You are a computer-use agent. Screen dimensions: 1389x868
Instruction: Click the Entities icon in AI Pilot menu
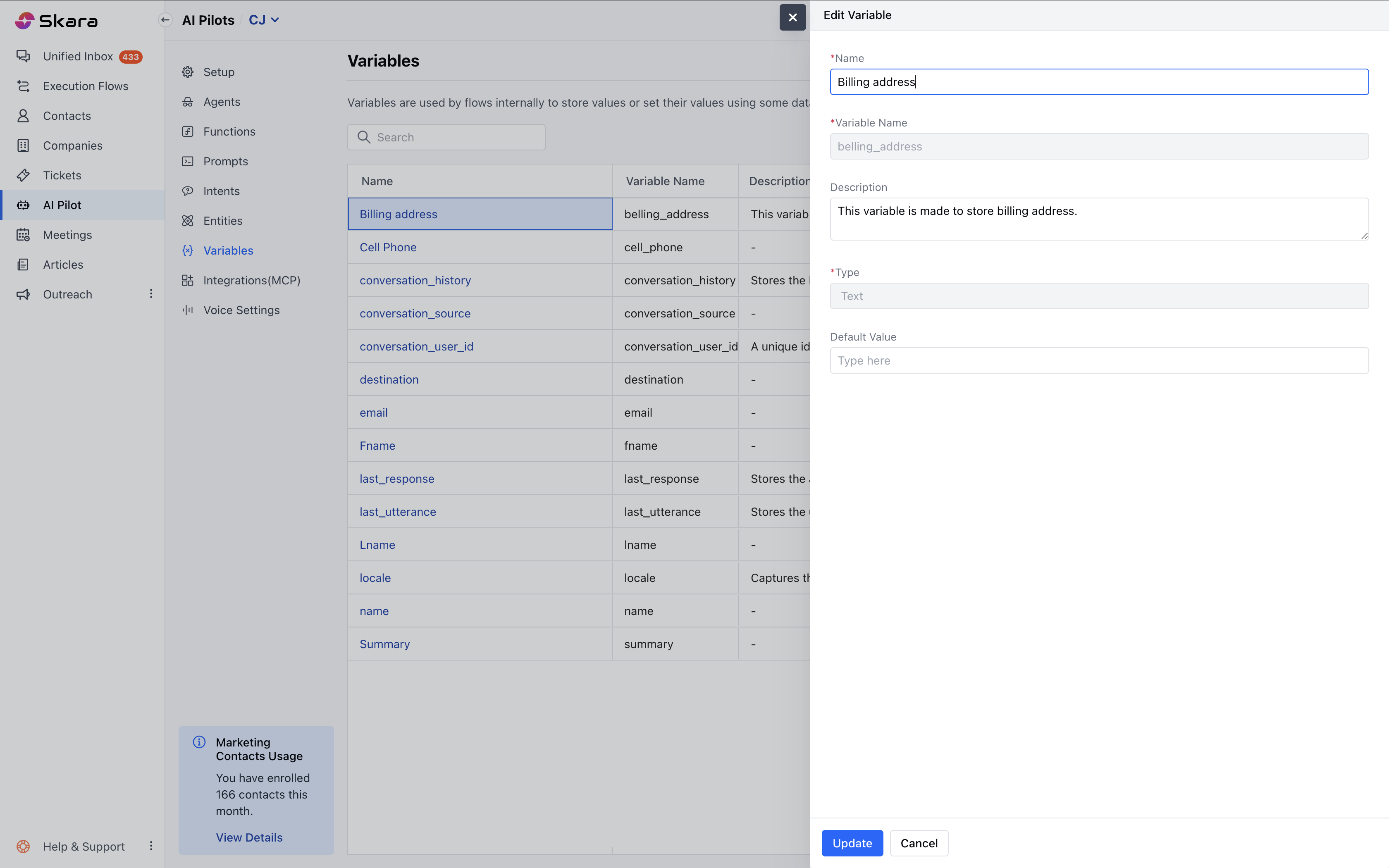click(x=188, y=221)
